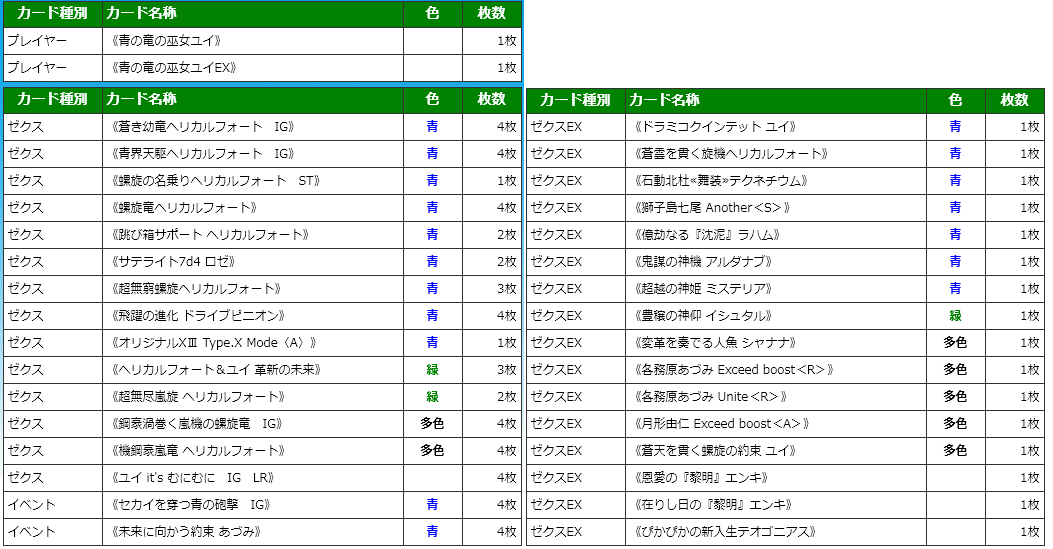Select 《ぴかぴかの新入生テオゴニアス》 card name

tap(726, 532)
